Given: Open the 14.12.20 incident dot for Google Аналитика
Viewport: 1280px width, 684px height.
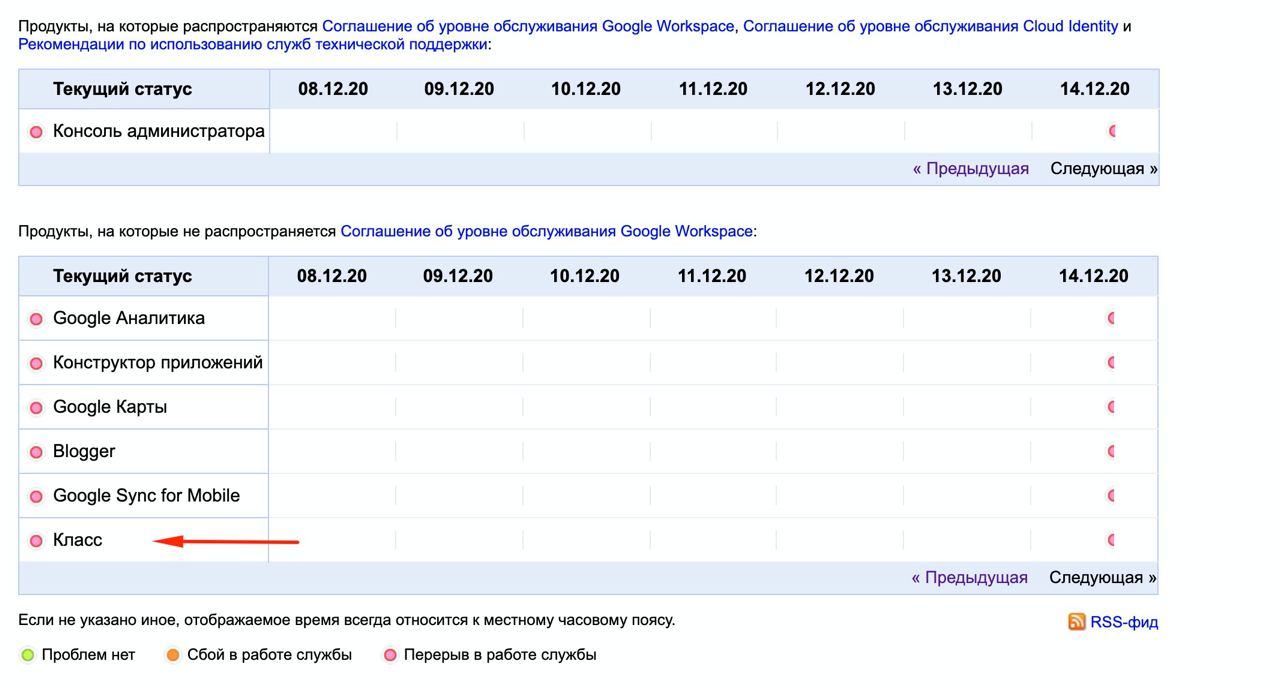Looking at the screenshot, I should 1111,318.
